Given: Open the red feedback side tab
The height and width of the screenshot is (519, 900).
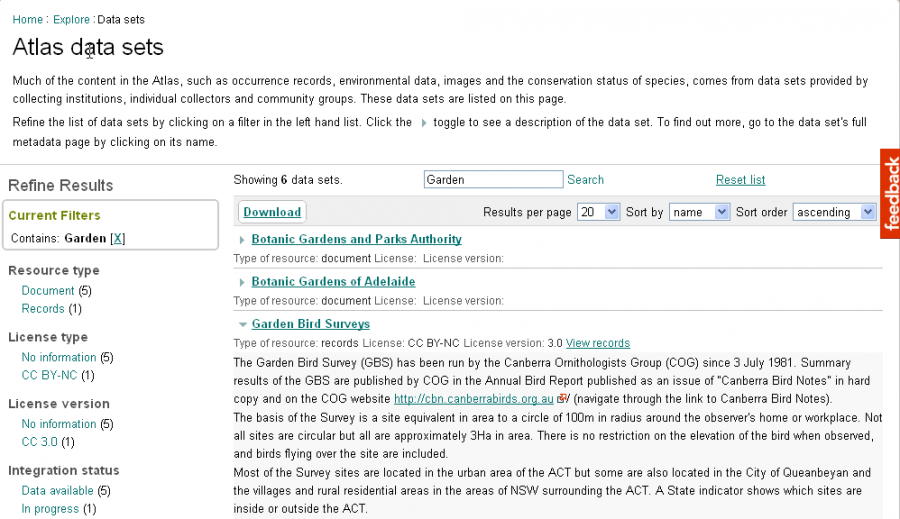Looking at the screenshot, I should (890, 194).
